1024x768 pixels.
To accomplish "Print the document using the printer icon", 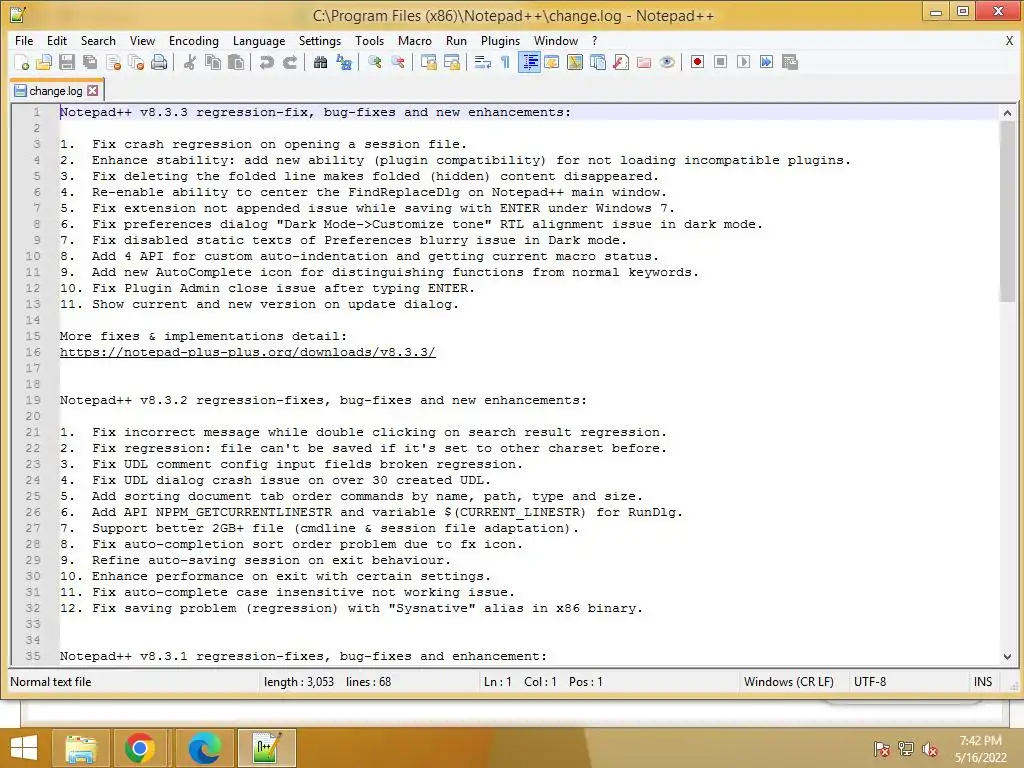I will click(159, 62).
